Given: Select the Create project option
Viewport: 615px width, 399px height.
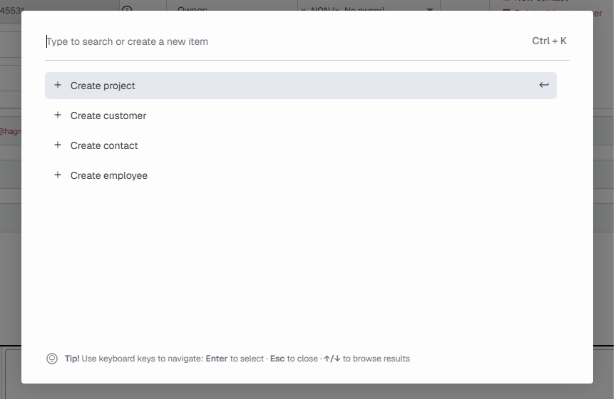Looking at the screenshot, I should 301,86.
